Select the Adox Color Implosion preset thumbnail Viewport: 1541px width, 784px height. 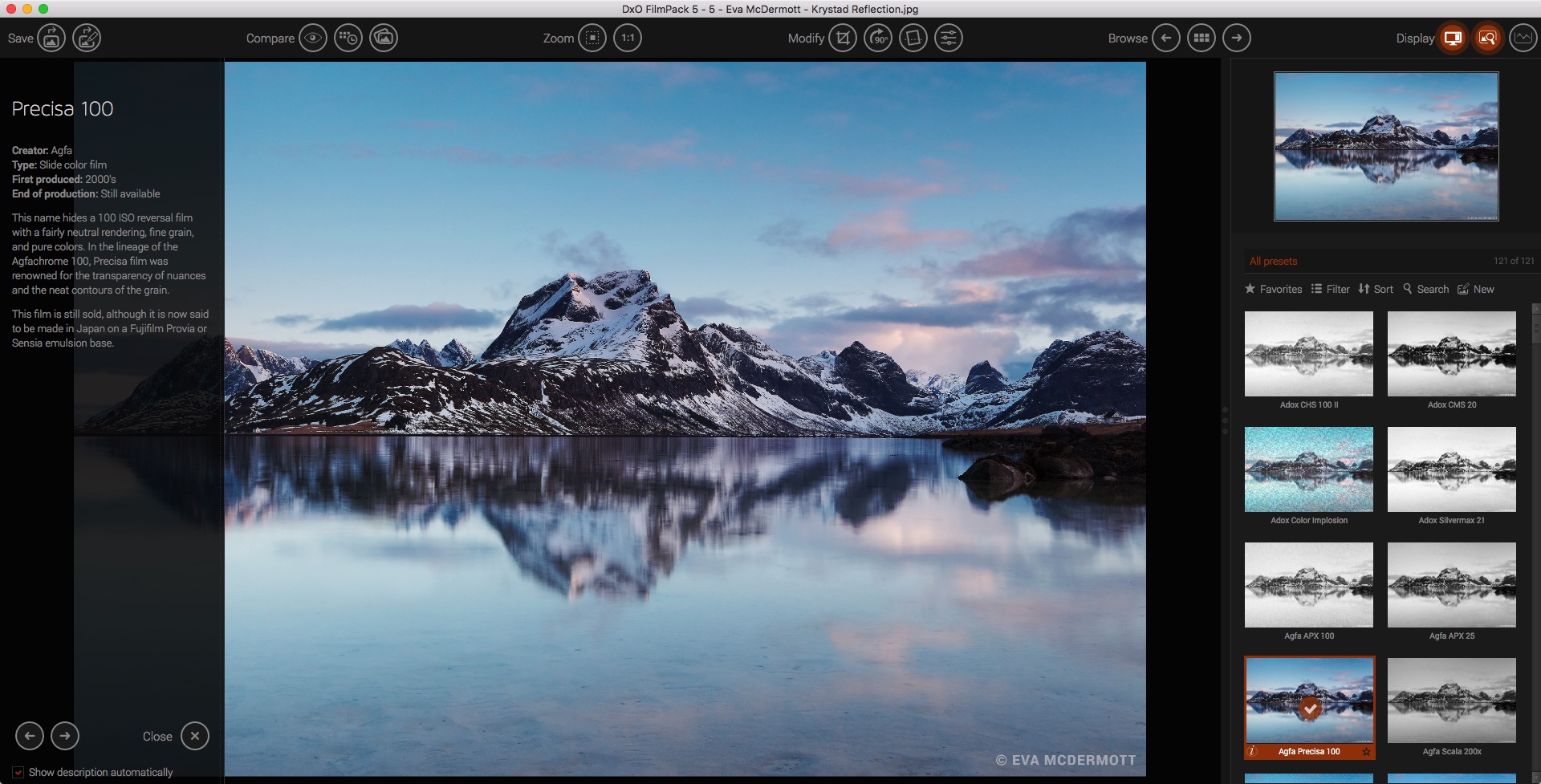(x=1309, y=469)
